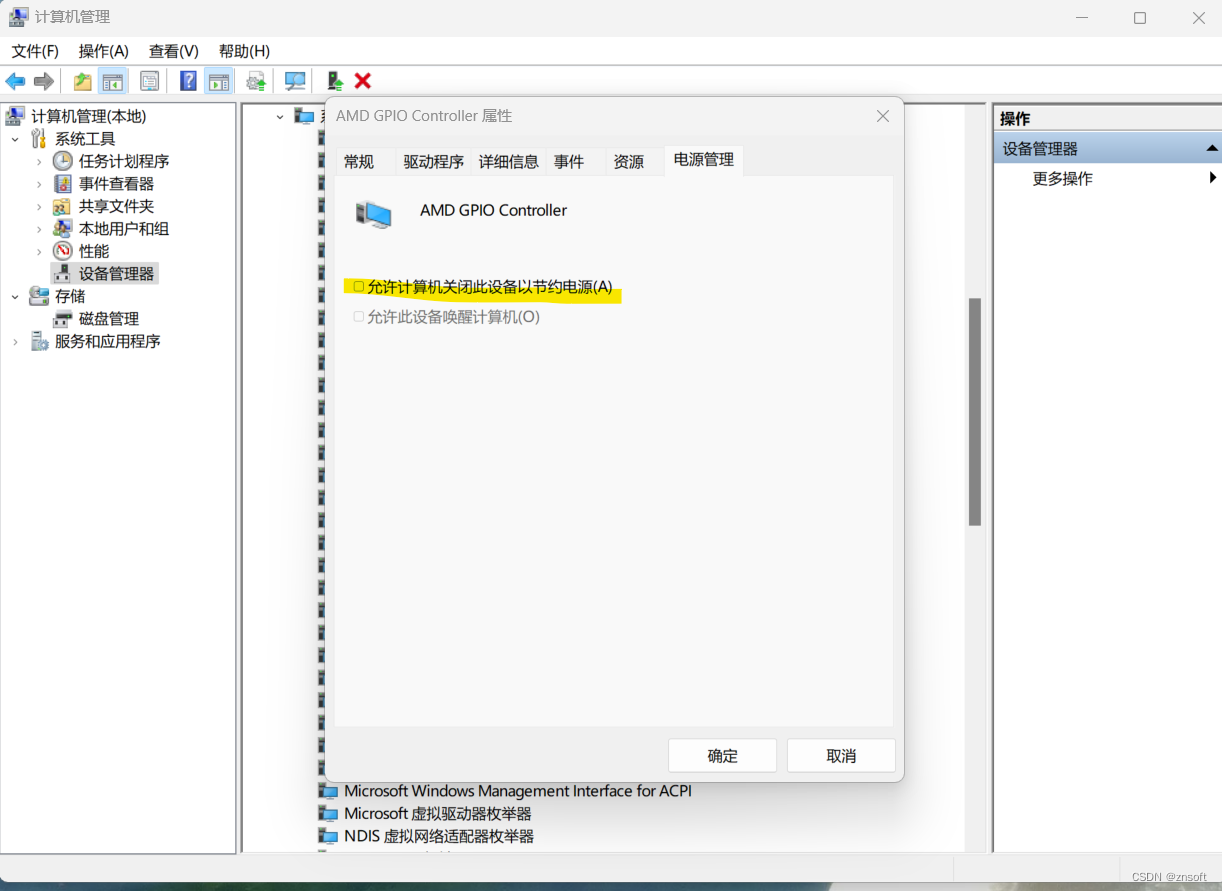Click the Up One Level folder icon
The width and height of the screenshot is (1222, 891).
(x=83, y=81)
